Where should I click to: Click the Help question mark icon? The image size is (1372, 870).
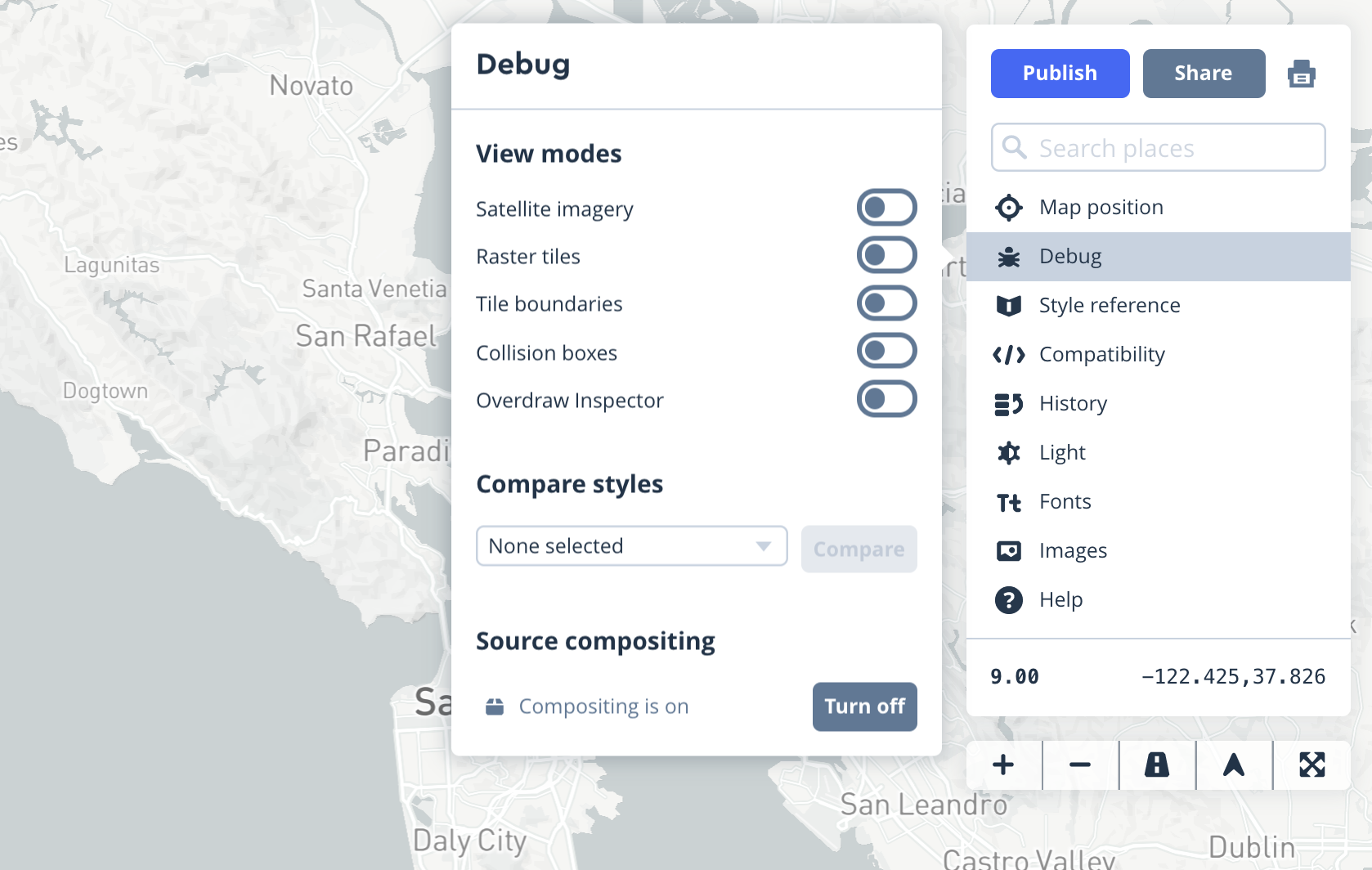(1009, 600)
